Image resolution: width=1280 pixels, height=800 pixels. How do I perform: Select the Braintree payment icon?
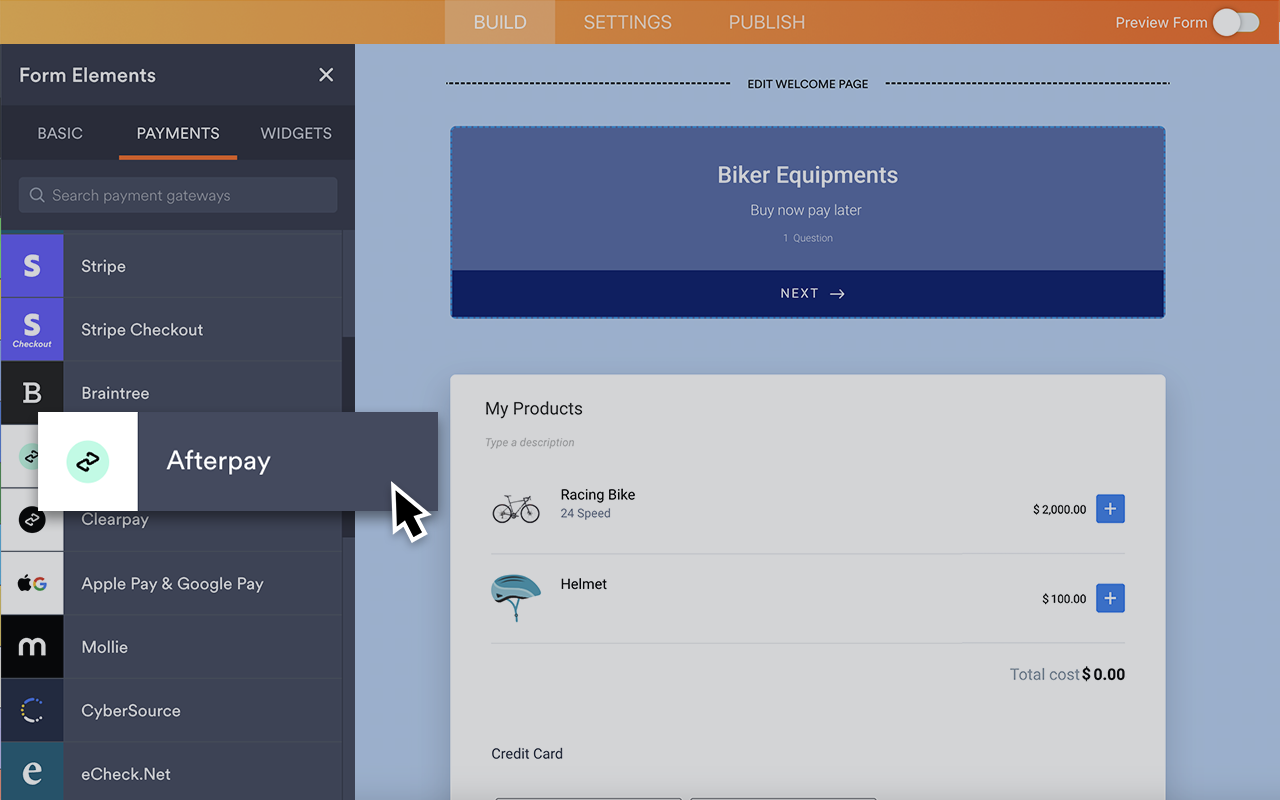(x=32, y=392)
